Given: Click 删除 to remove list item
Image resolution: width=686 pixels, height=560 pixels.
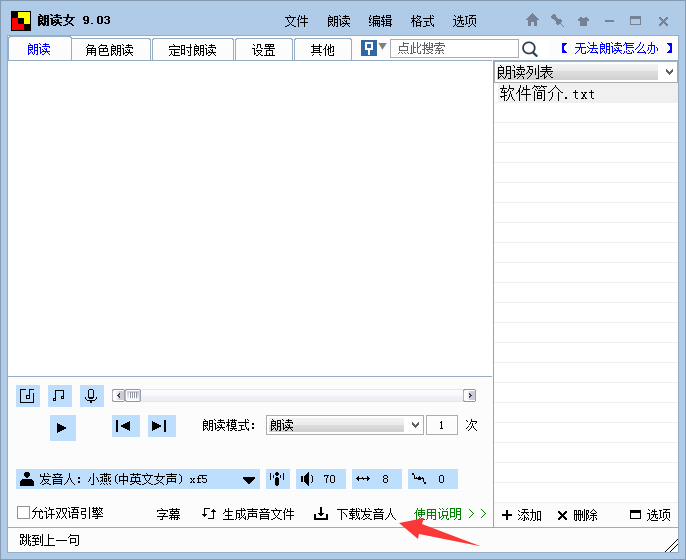Looking at the screenshot, I should (578, 515).
